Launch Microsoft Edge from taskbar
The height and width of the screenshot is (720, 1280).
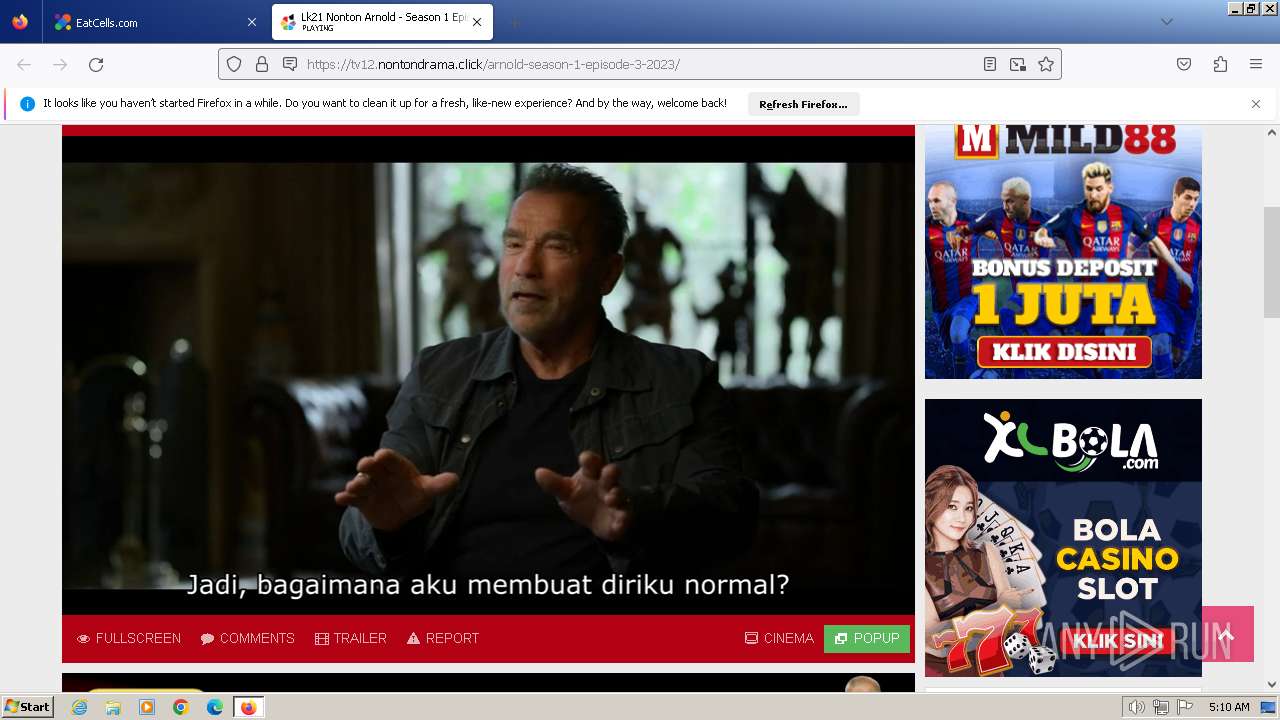point(215,707)
